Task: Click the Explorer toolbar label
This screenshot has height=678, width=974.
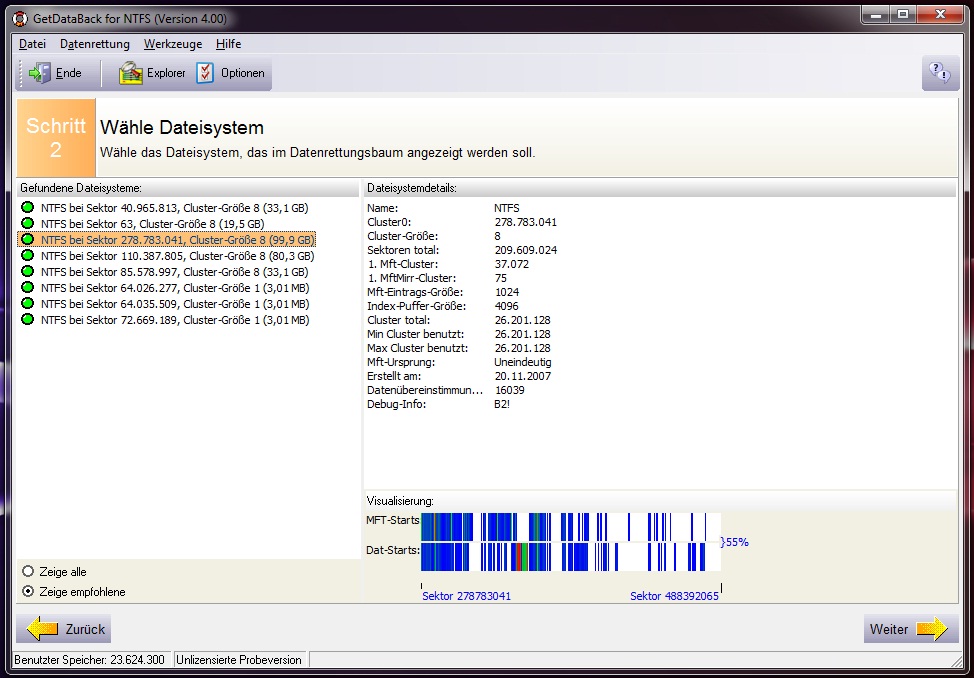Action: (x=166, y=73)
